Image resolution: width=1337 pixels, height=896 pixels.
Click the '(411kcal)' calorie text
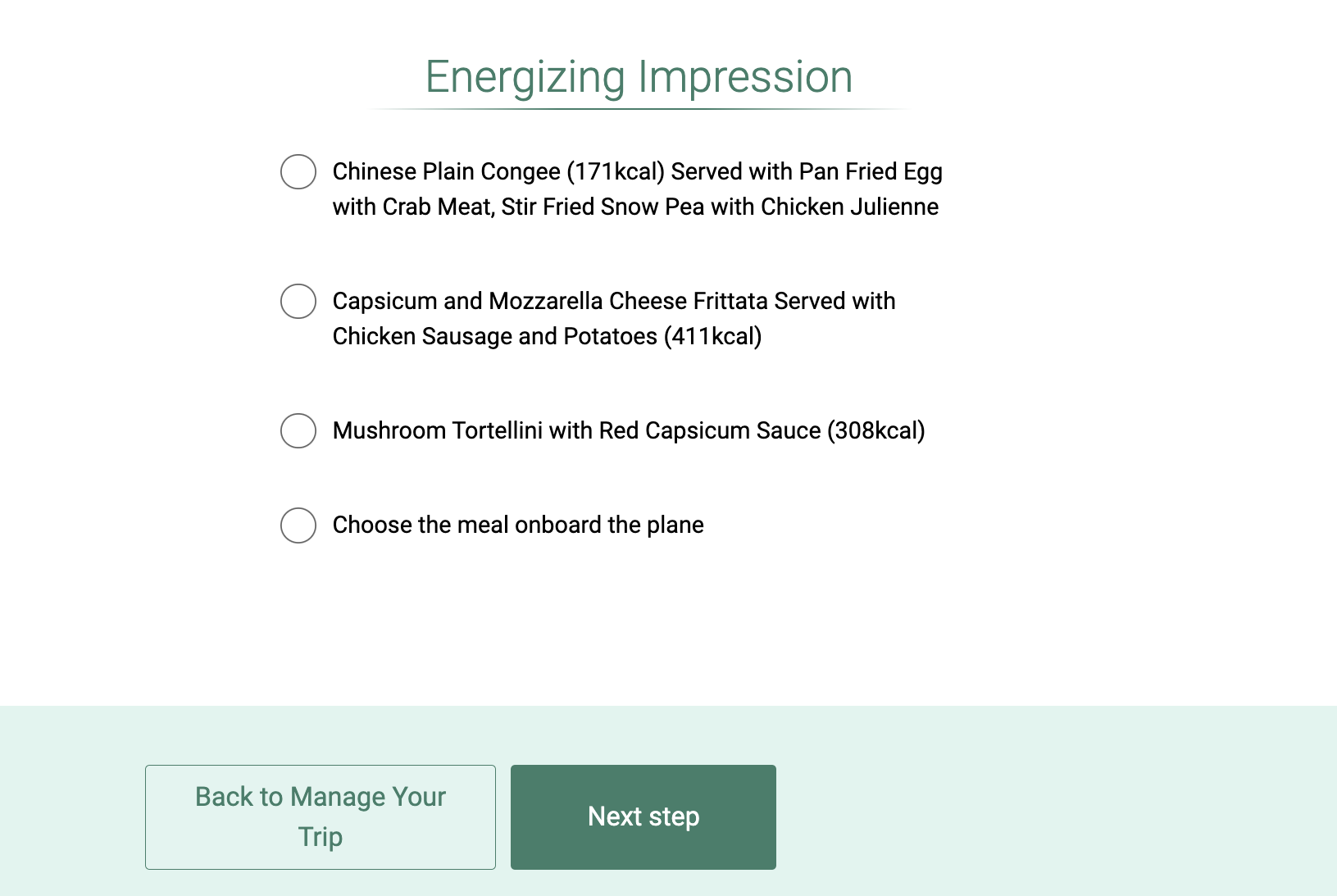pos(712,336)
